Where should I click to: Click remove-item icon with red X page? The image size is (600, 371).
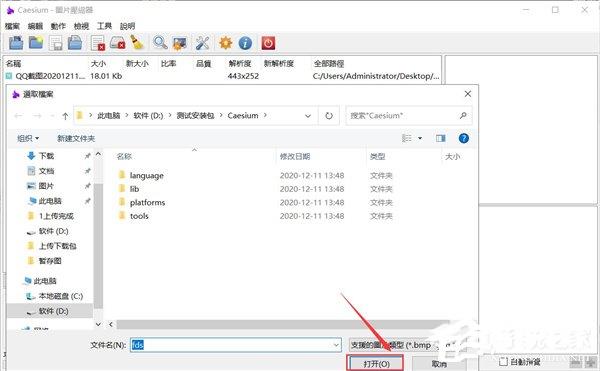(x=98, y=43)
